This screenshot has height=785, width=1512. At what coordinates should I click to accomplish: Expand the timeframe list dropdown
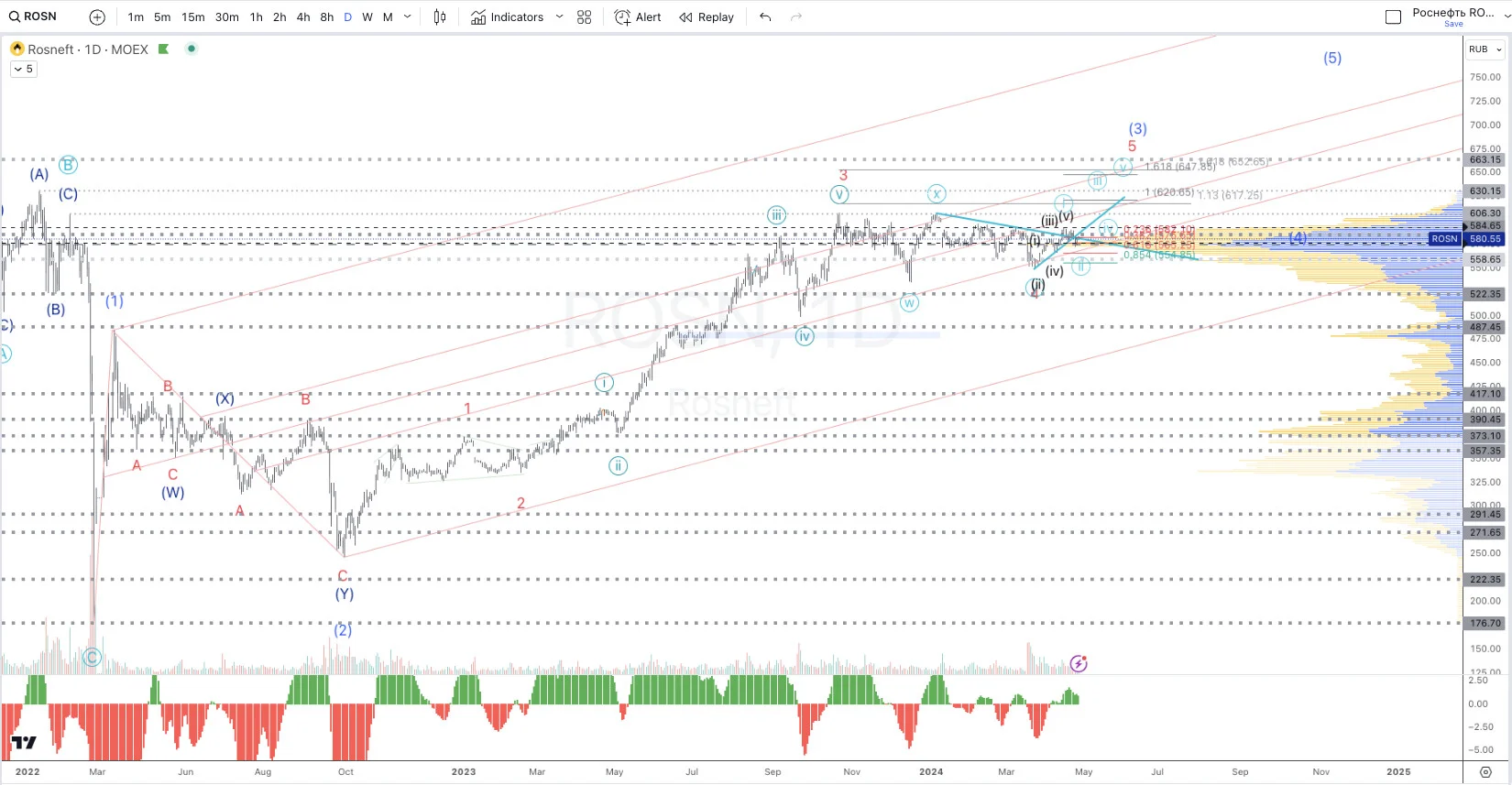(x=408, y=16)
